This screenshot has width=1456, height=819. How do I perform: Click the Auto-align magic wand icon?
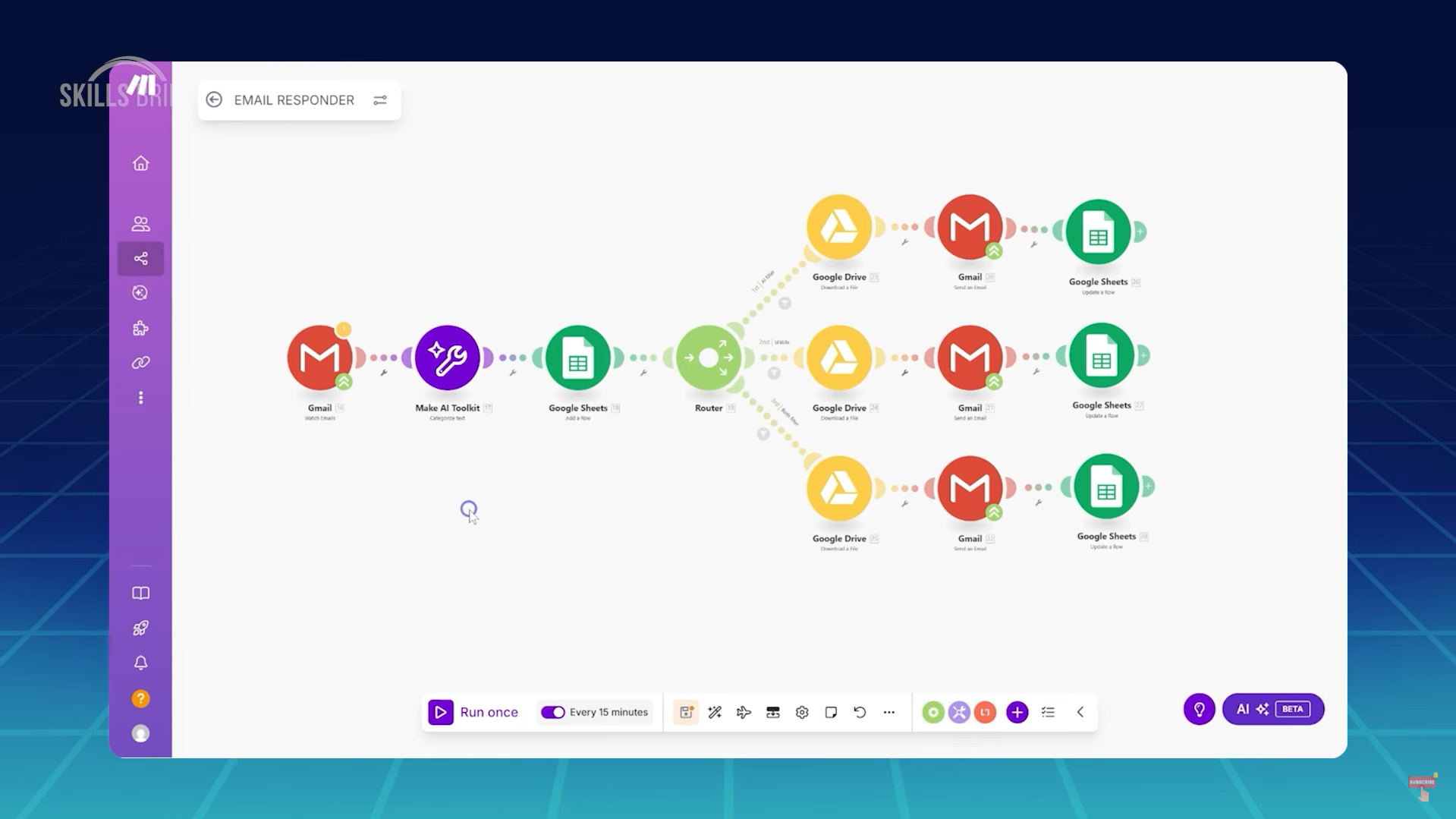point(715,712)
